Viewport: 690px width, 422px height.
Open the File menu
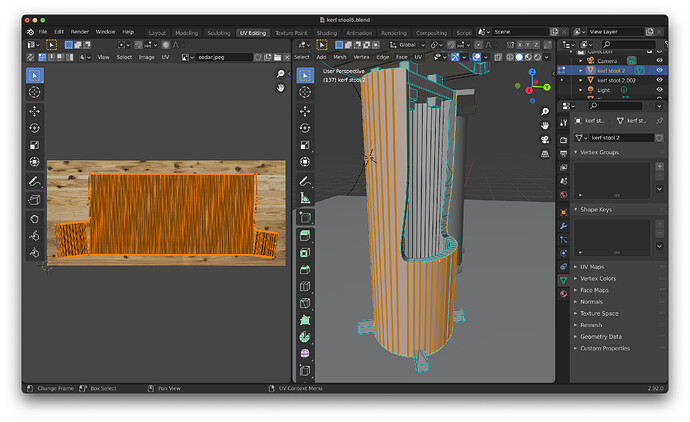pos(43,32)
